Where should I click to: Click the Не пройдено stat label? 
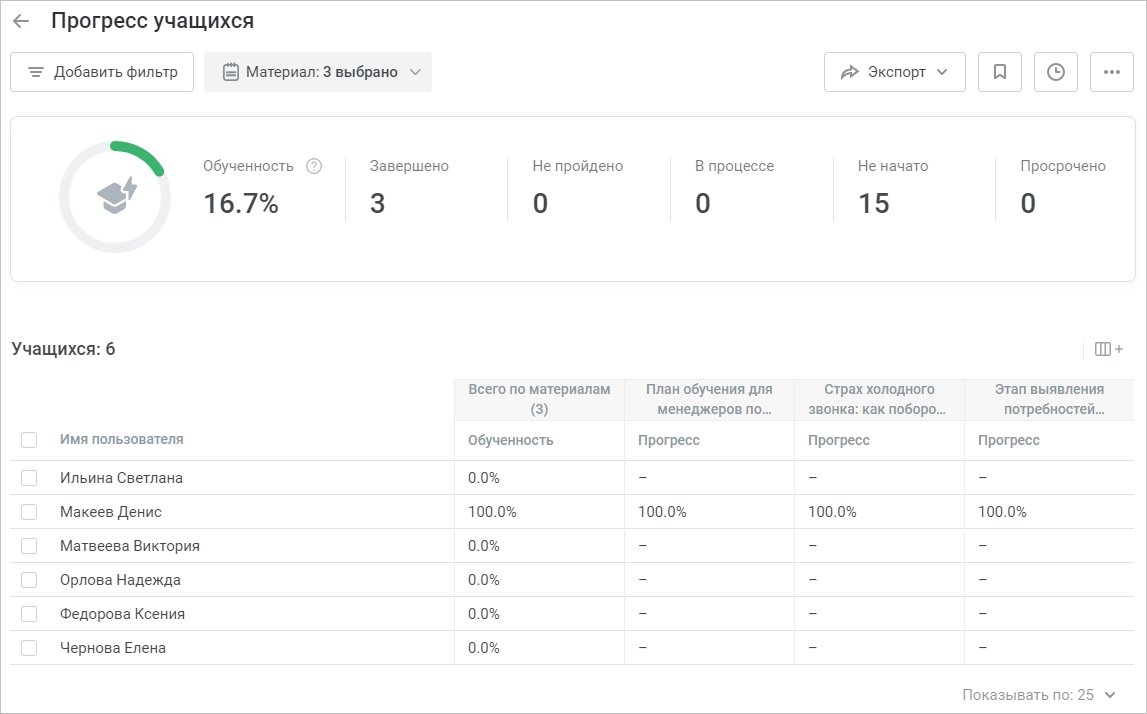click(x=578, y=166)
